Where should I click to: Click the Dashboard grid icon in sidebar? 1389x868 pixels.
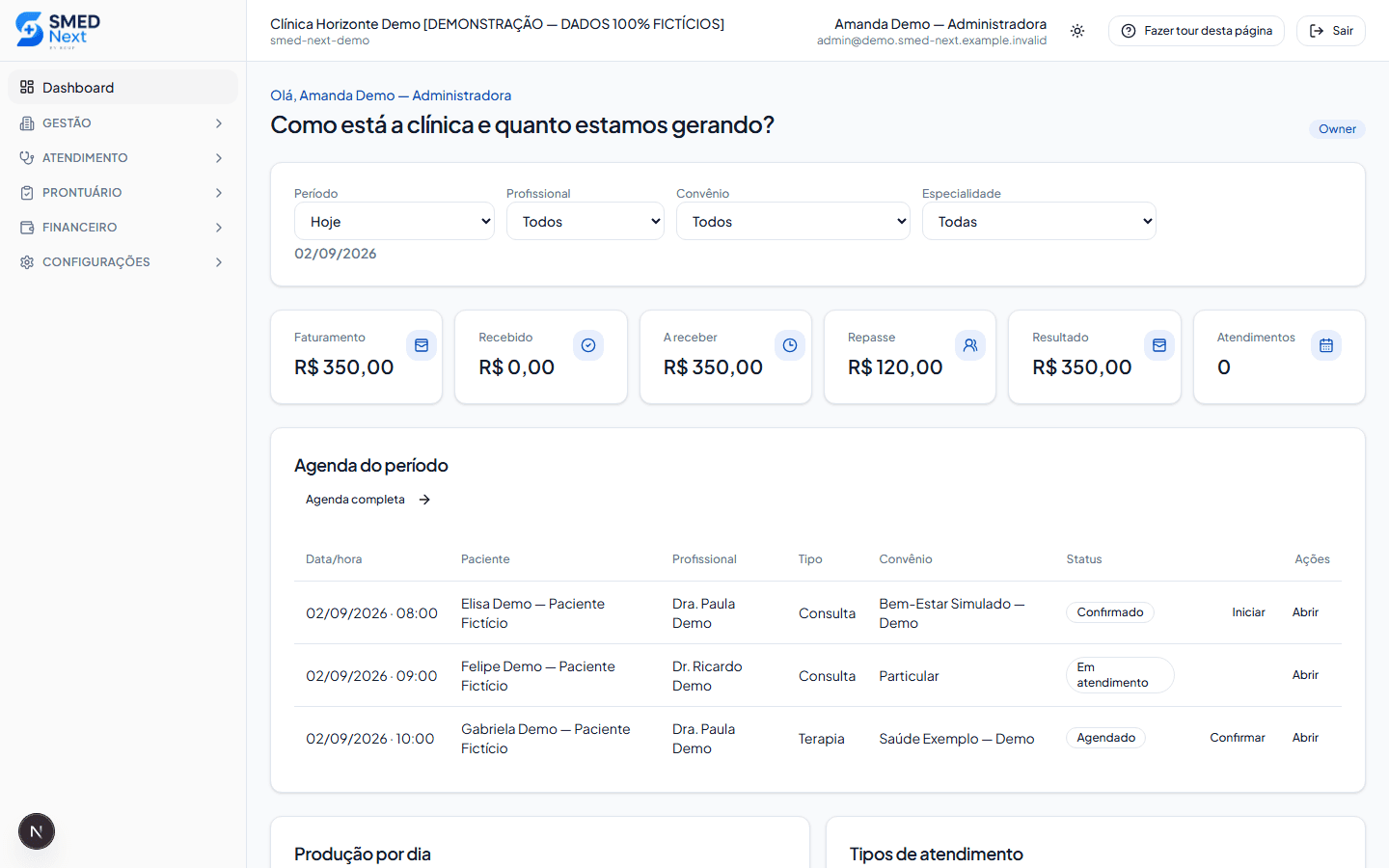27,87
